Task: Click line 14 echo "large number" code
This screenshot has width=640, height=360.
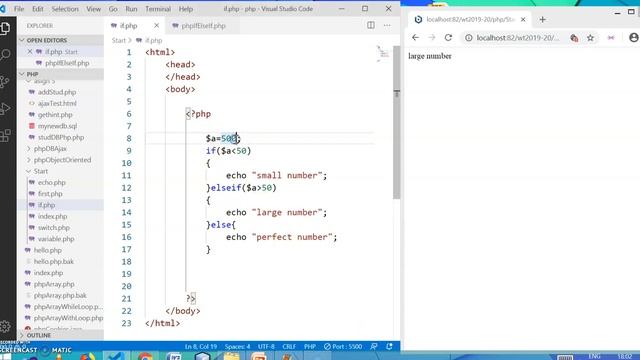Action: [x=276, y=212]
